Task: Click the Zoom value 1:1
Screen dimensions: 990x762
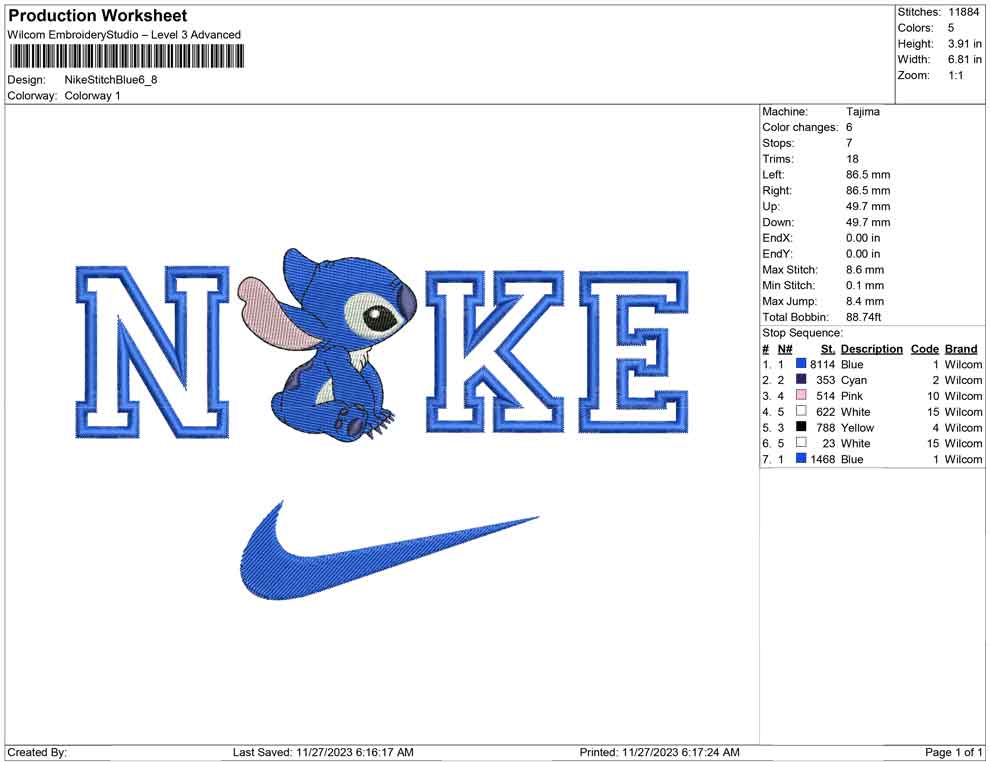Action: click(956, 75)
